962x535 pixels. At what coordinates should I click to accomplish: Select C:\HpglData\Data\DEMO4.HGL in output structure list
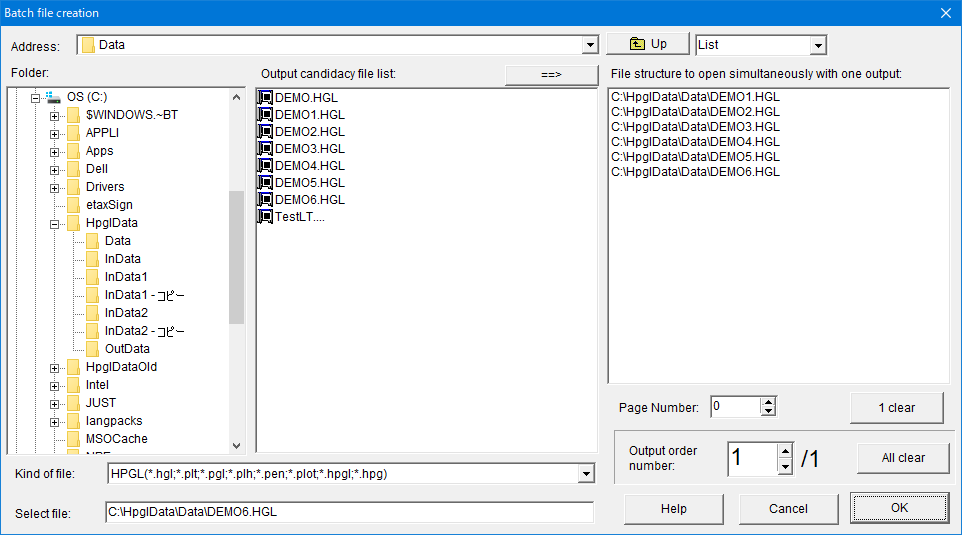click(x=695, y=142)
